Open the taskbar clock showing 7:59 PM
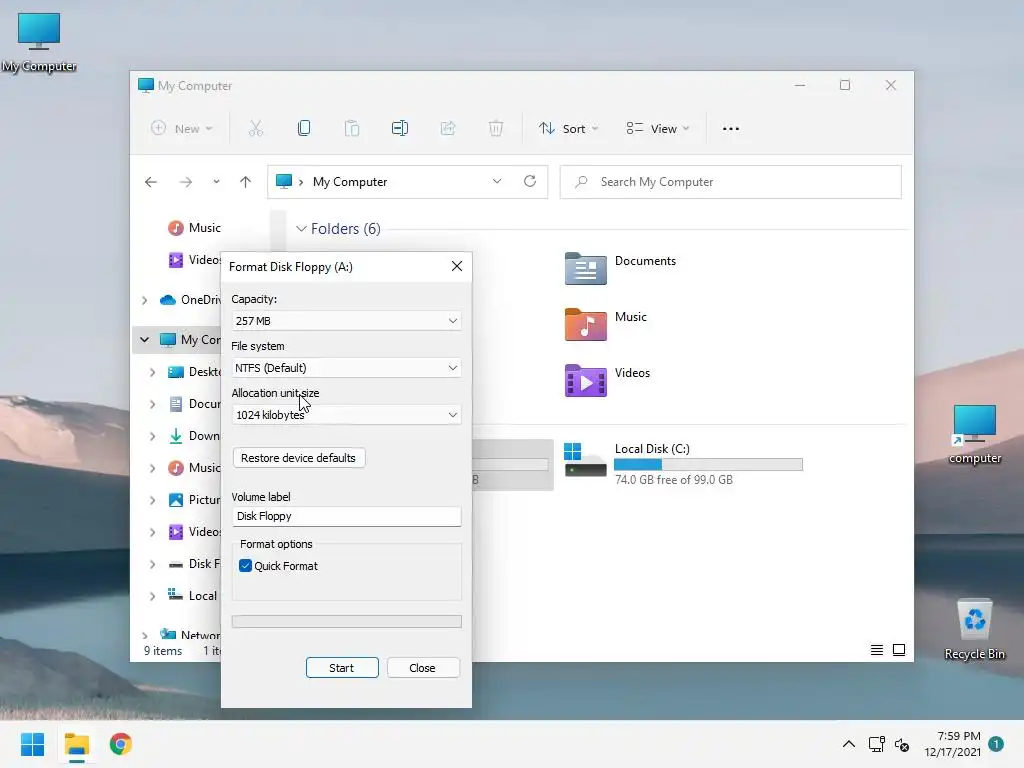This screenshot has width=1024, height=768. pyautogui.click(x=953, y=744)
